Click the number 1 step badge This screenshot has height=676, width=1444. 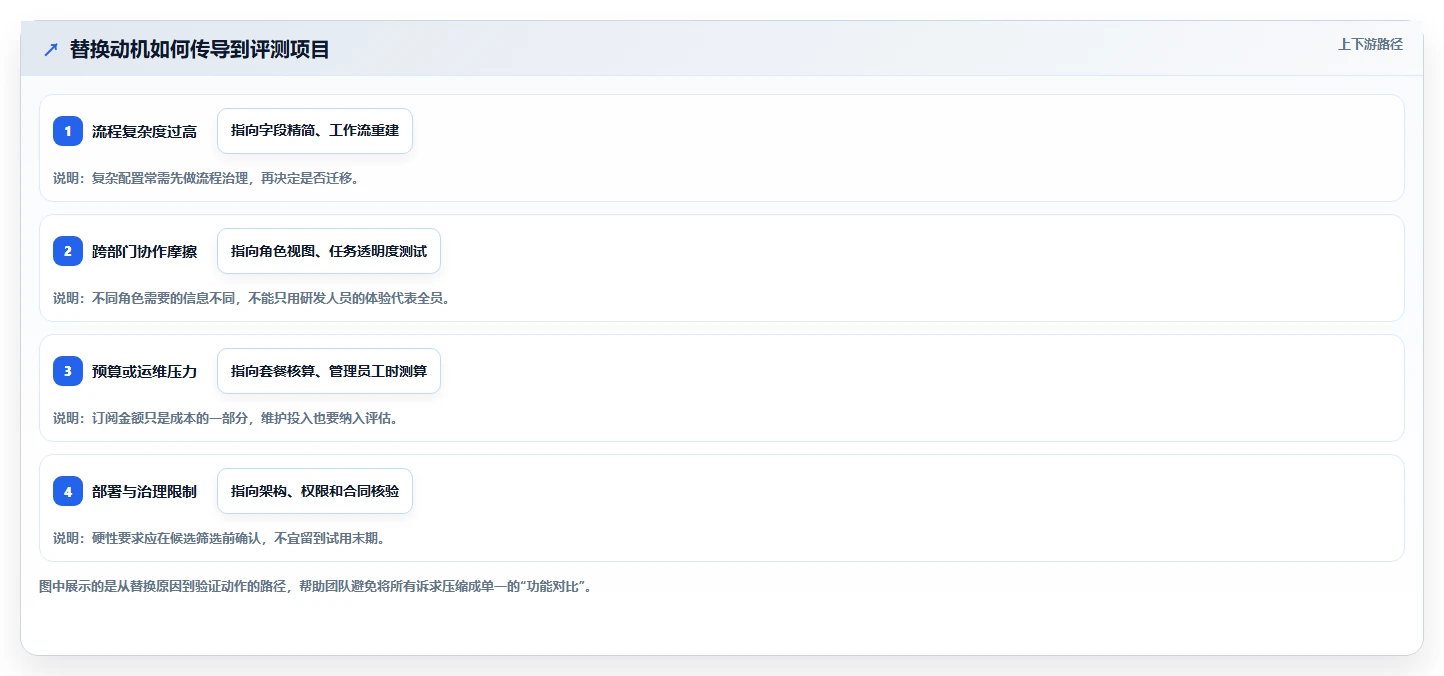(x=68, y=131)
